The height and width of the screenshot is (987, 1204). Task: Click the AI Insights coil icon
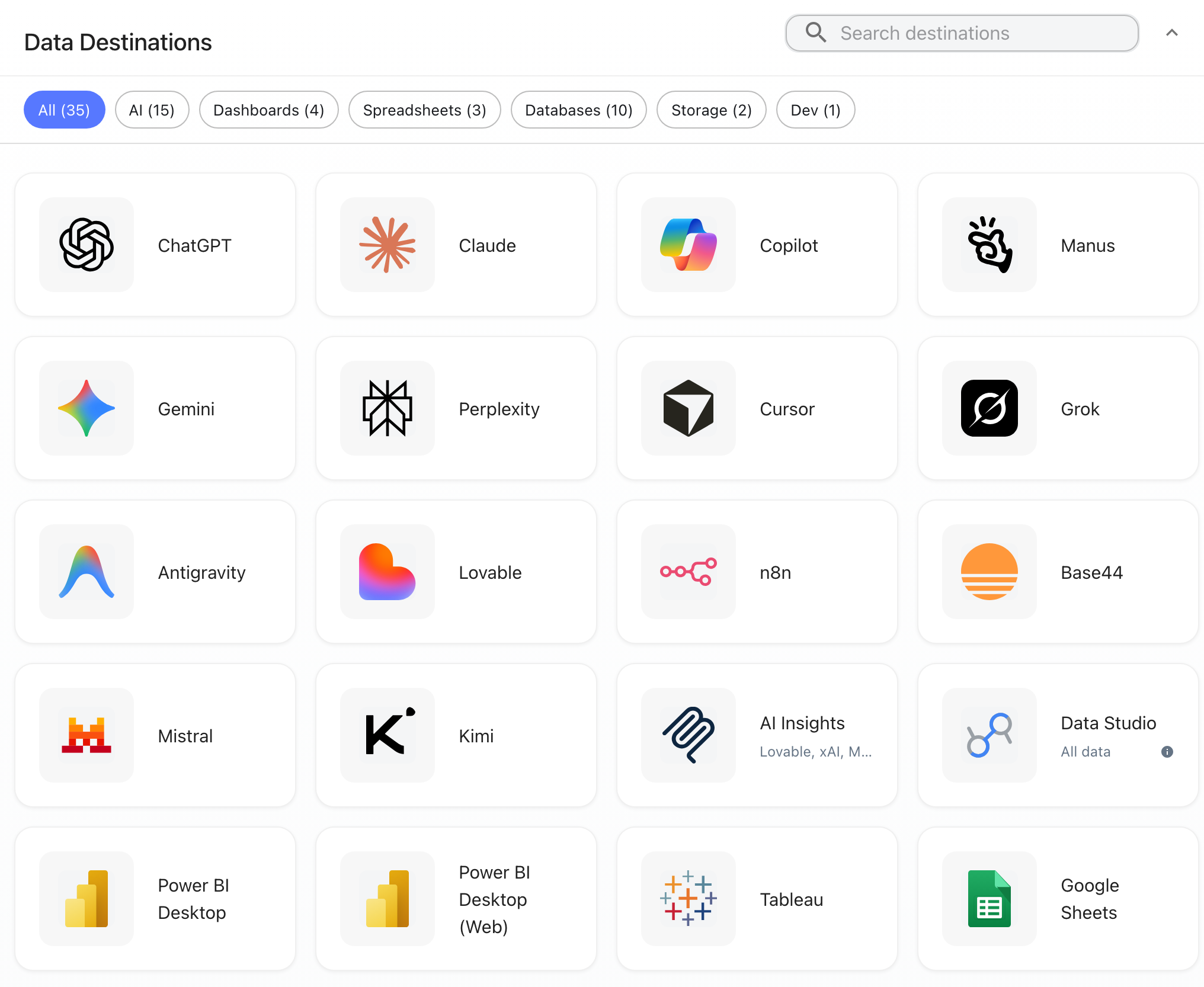tap(689, 735)
